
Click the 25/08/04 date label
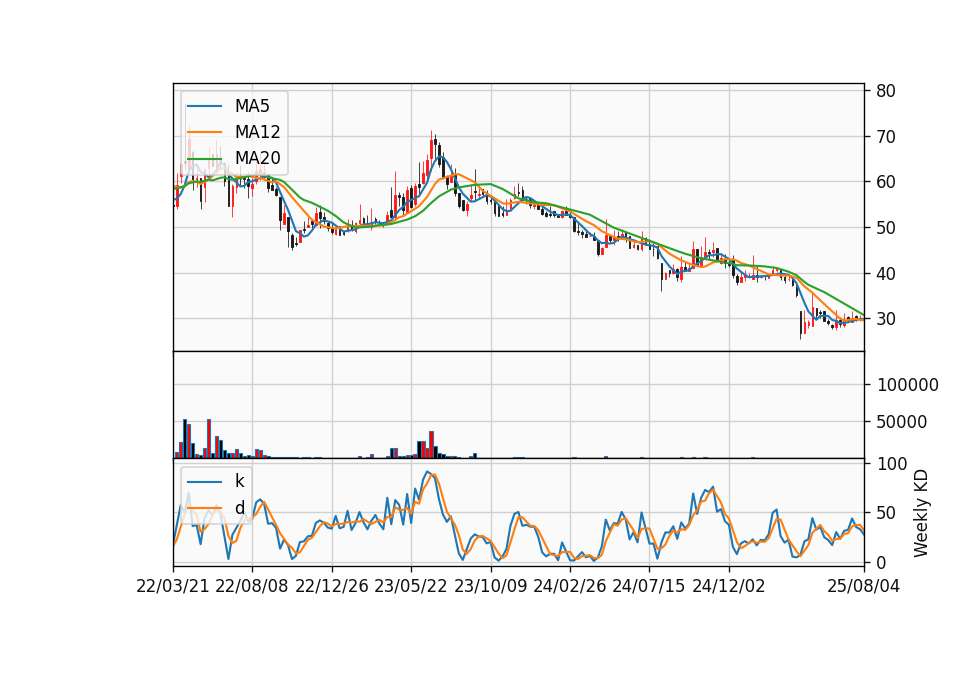tap(864, 586)
